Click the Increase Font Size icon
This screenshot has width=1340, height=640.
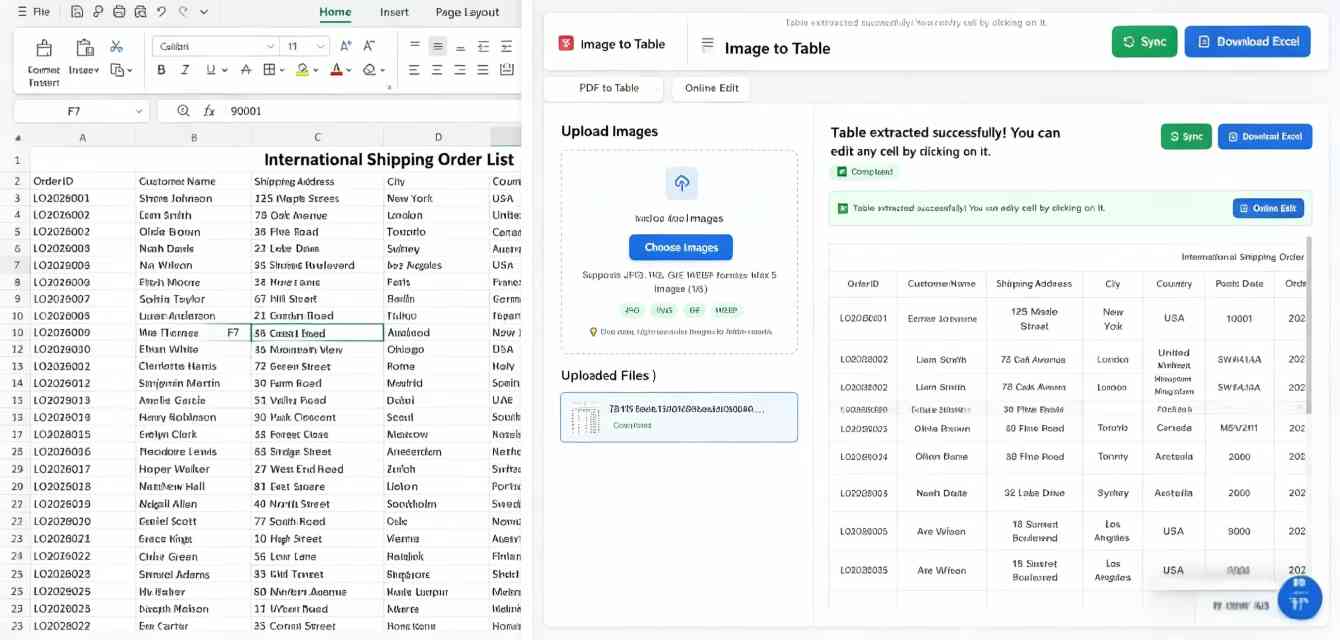click(x=346, y=46)
